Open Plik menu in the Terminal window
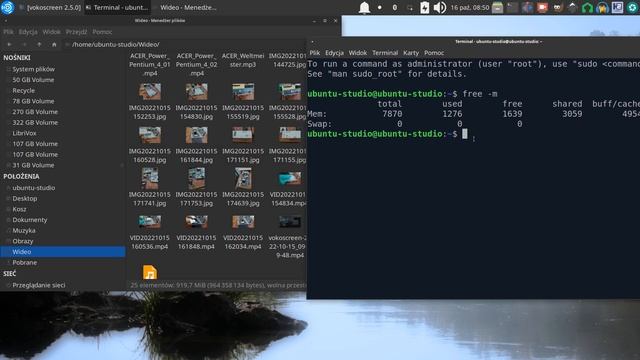 pos(315,53)
